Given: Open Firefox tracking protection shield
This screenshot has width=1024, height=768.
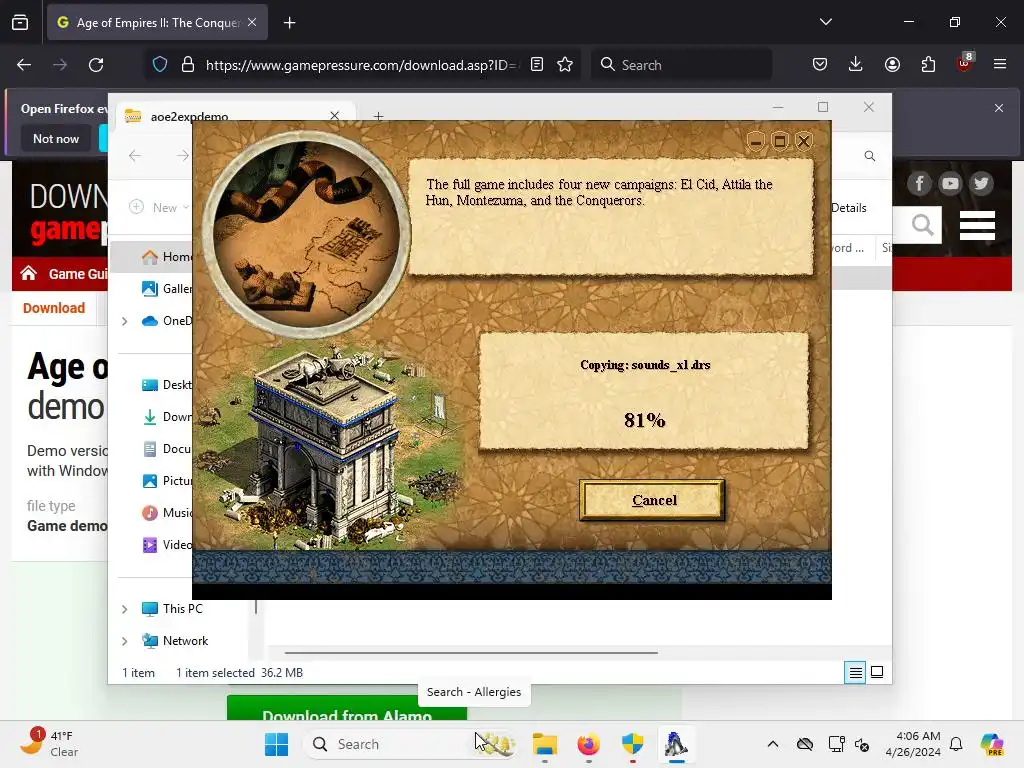Looking at the screenshot, I should tap(160, 65).
